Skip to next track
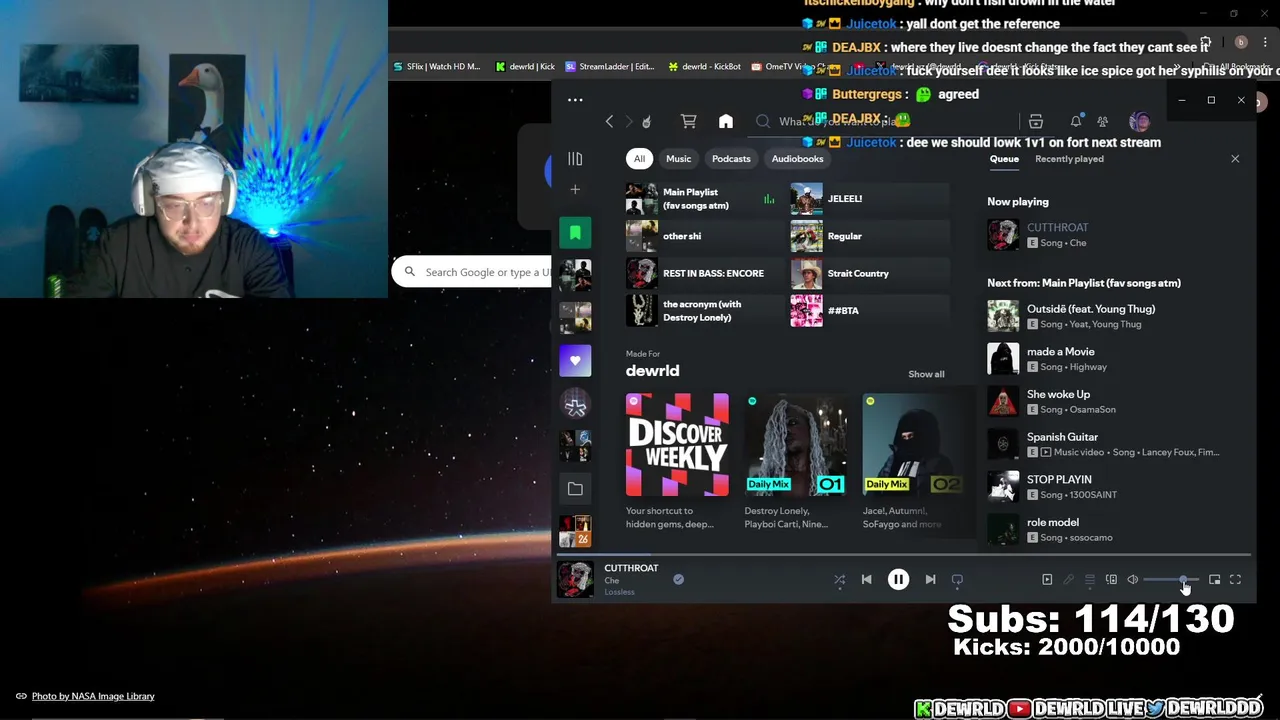The image size is (1280, 720). click(x=930, y=579)
